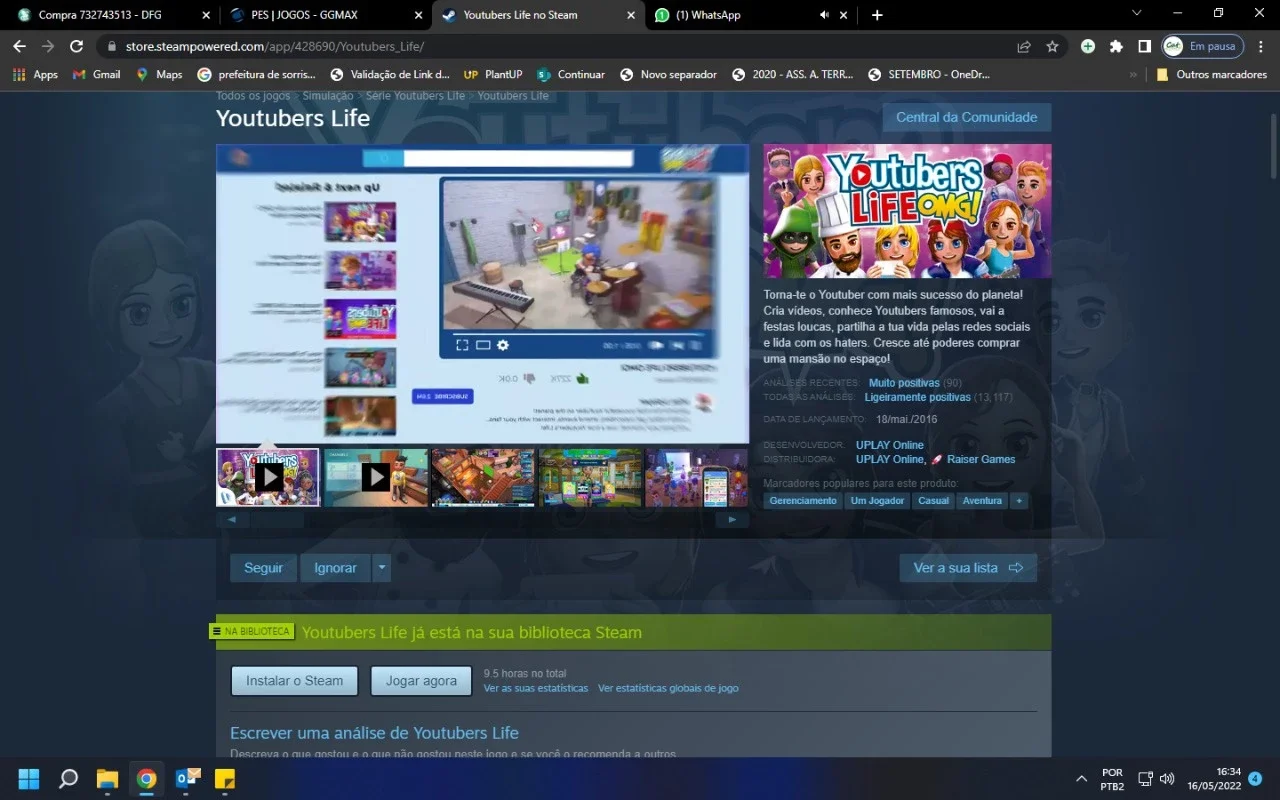
Task: Share this page via address bar icon
Action: (1024, 46)
